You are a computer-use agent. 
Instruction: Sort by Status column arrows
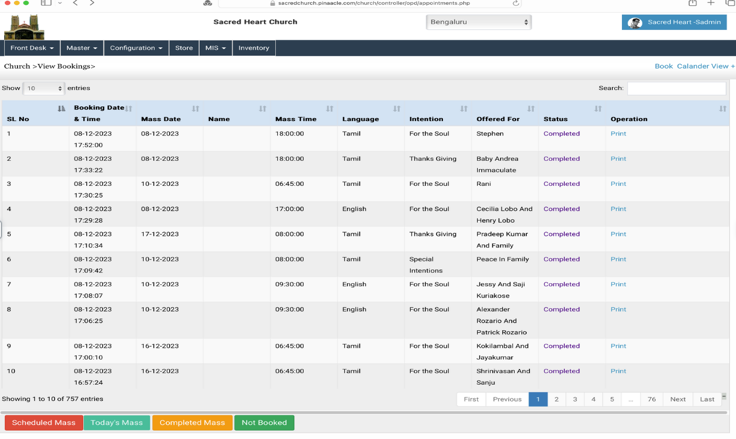pos(598,108)
